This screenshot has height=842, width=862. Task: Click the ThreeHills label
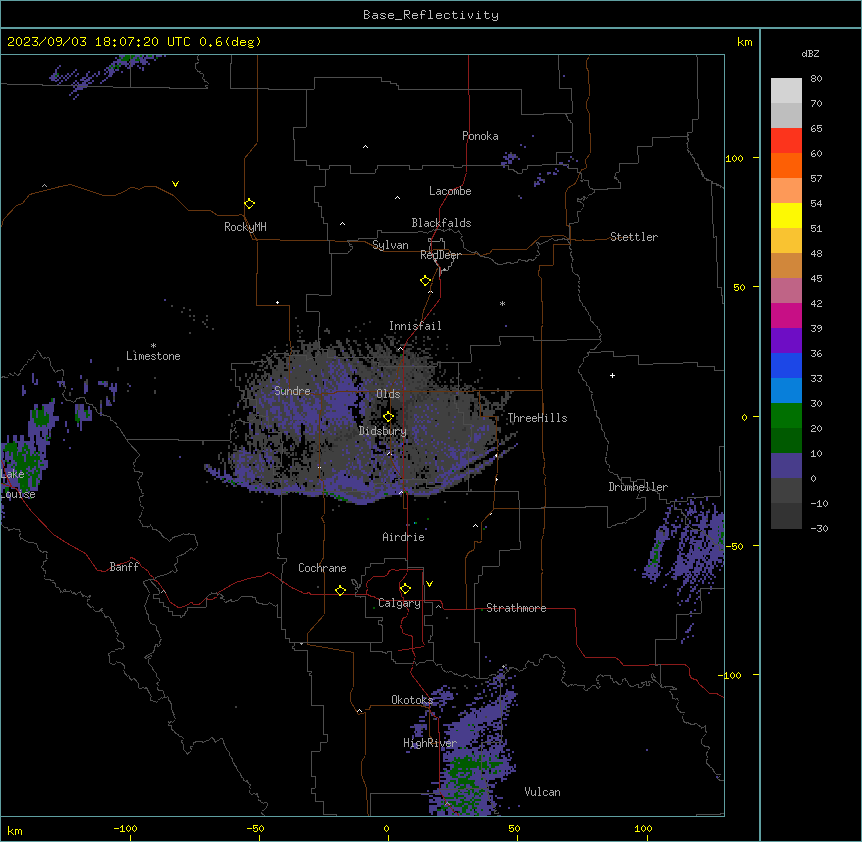tap(537, 418)
